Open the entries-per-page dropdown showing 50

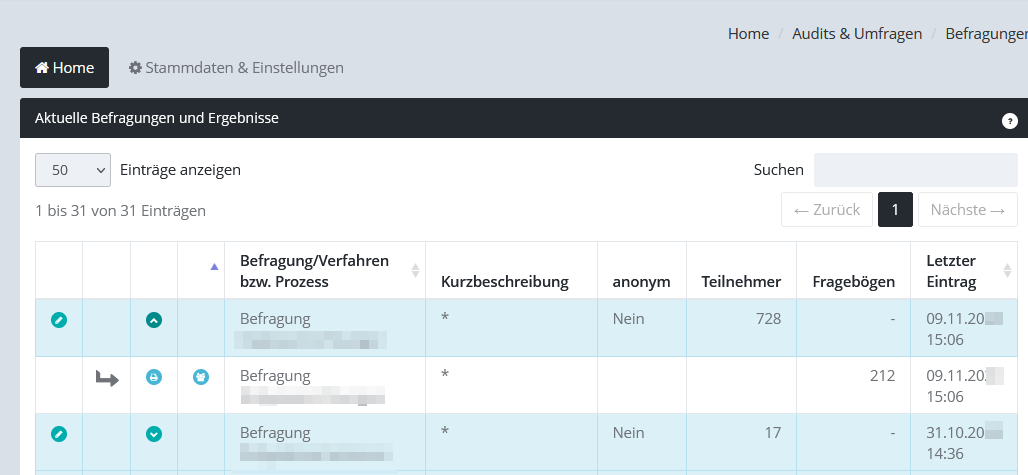point(73,170)
